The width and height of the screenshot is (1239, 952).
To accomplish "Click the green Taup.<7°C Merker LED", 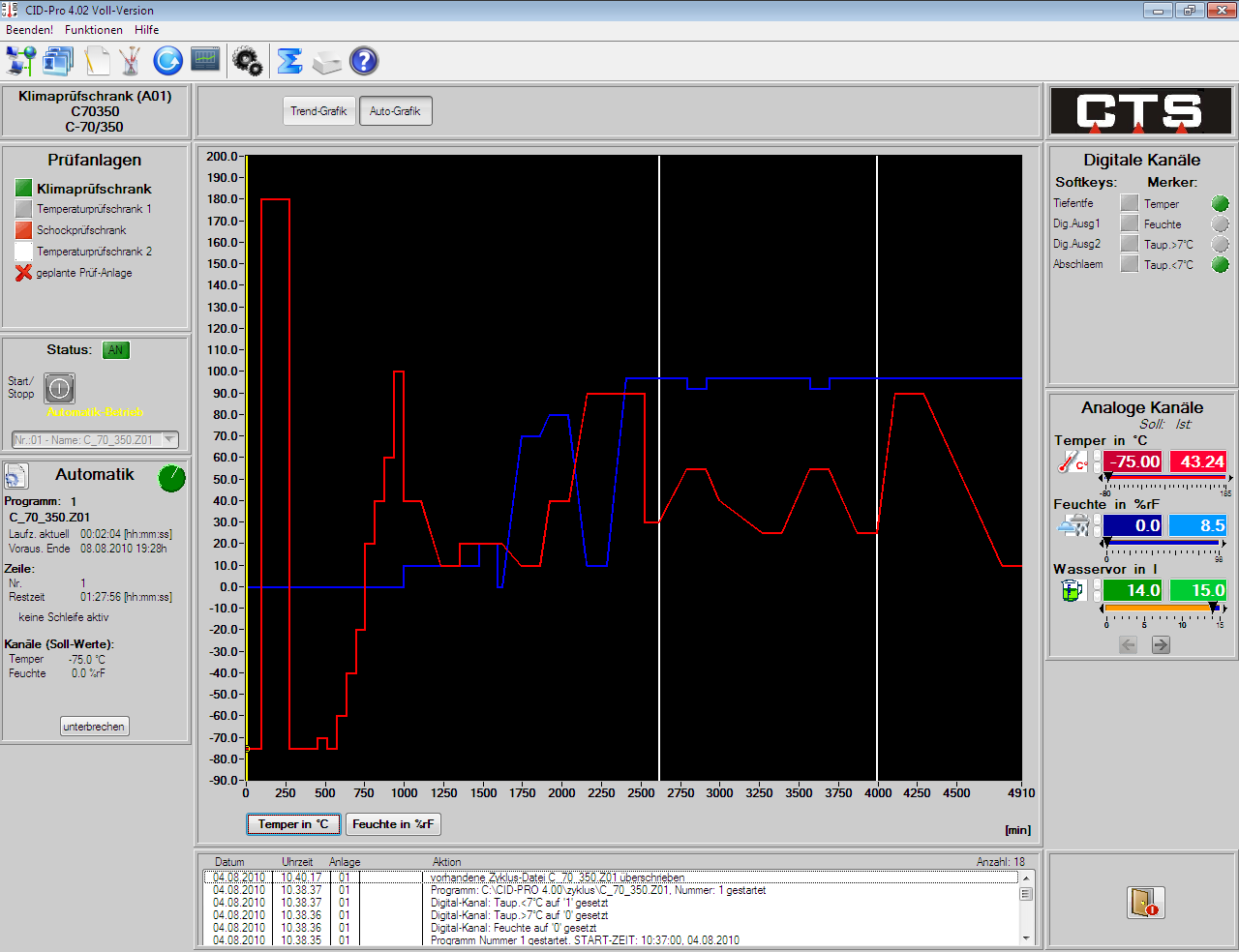I will click(x=1220, y=264).
